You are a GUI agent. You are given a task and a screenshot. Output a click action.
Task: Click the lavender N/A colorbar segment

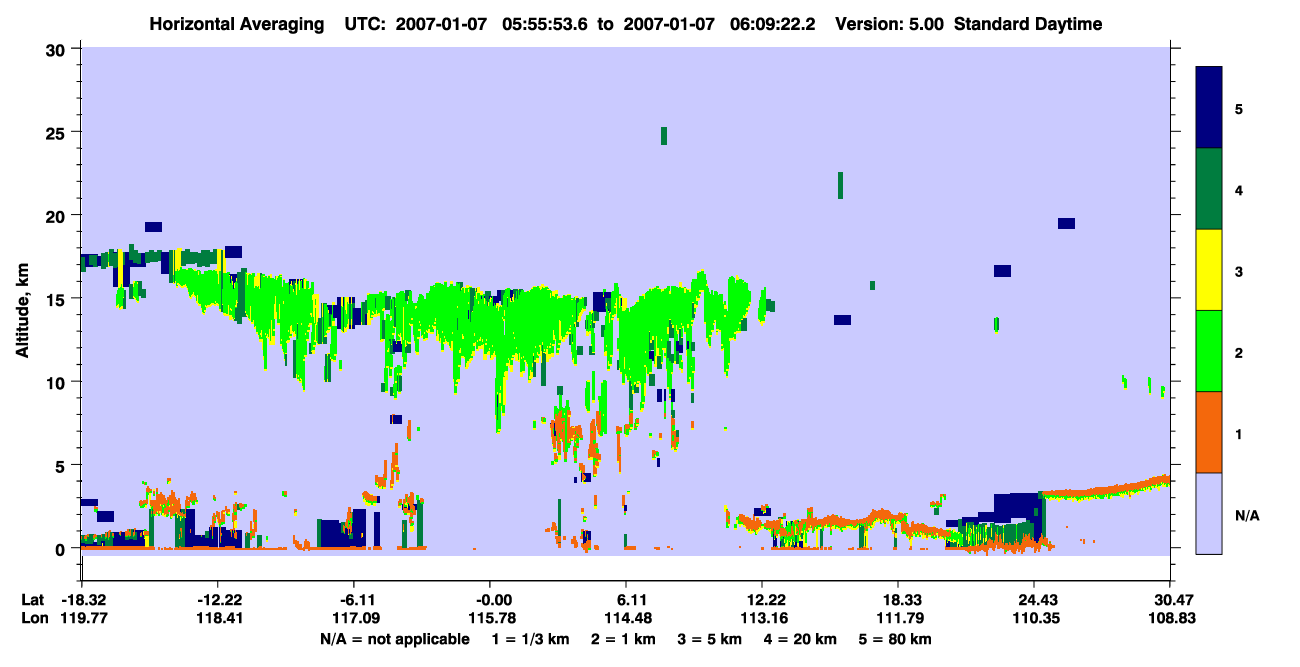click(x=1209, y=513)
